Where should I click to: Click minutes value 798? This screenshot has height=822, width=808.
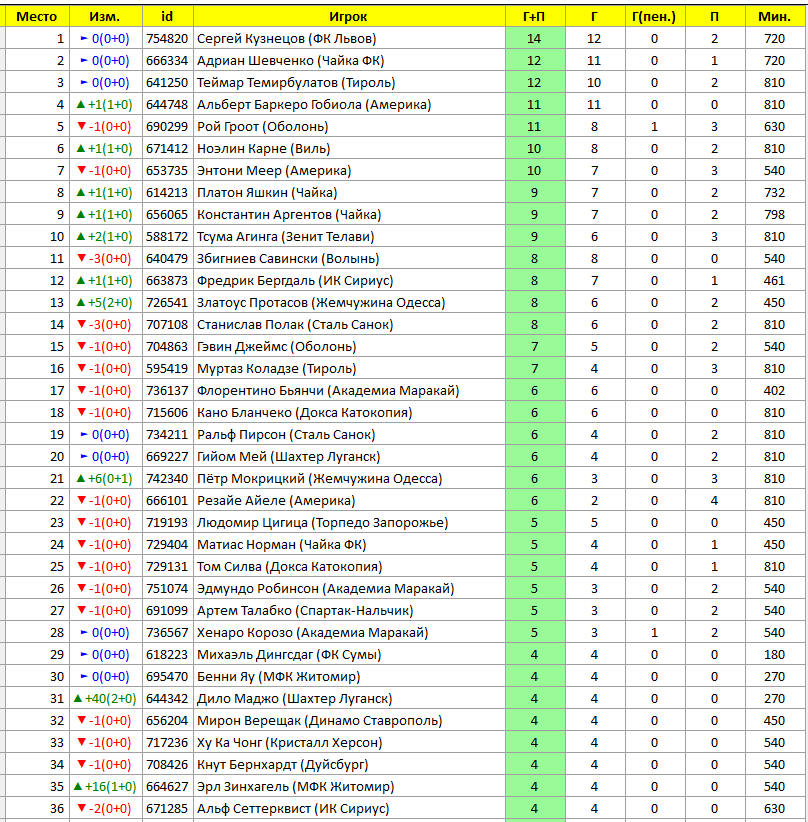[774, 215]
